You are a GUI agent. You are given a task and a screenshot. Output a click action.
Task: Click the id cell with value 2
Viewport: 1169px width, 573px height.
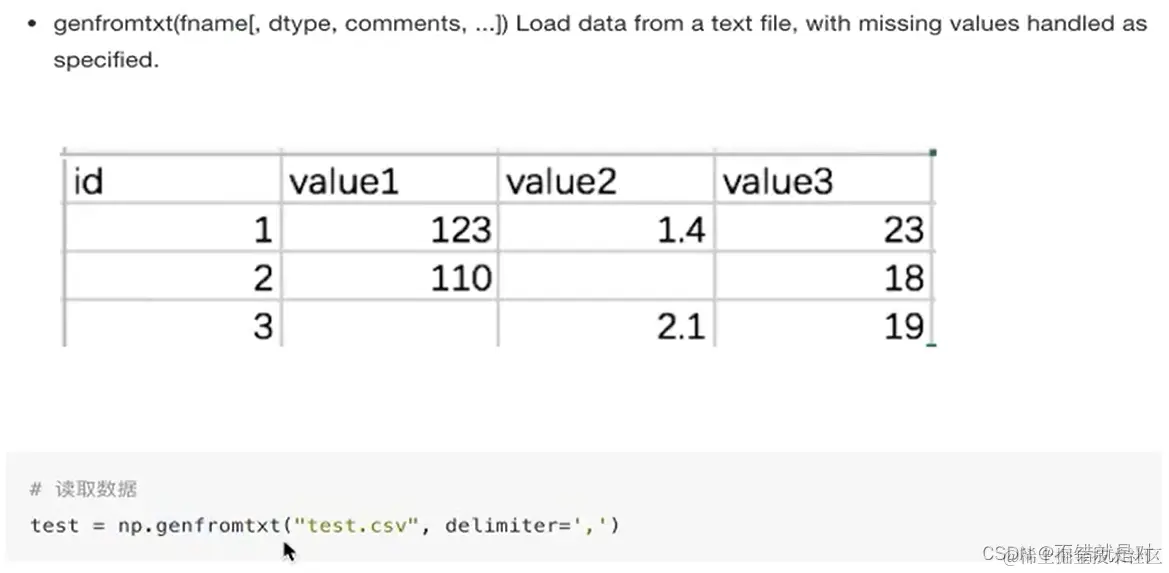[x=171, y=277]
